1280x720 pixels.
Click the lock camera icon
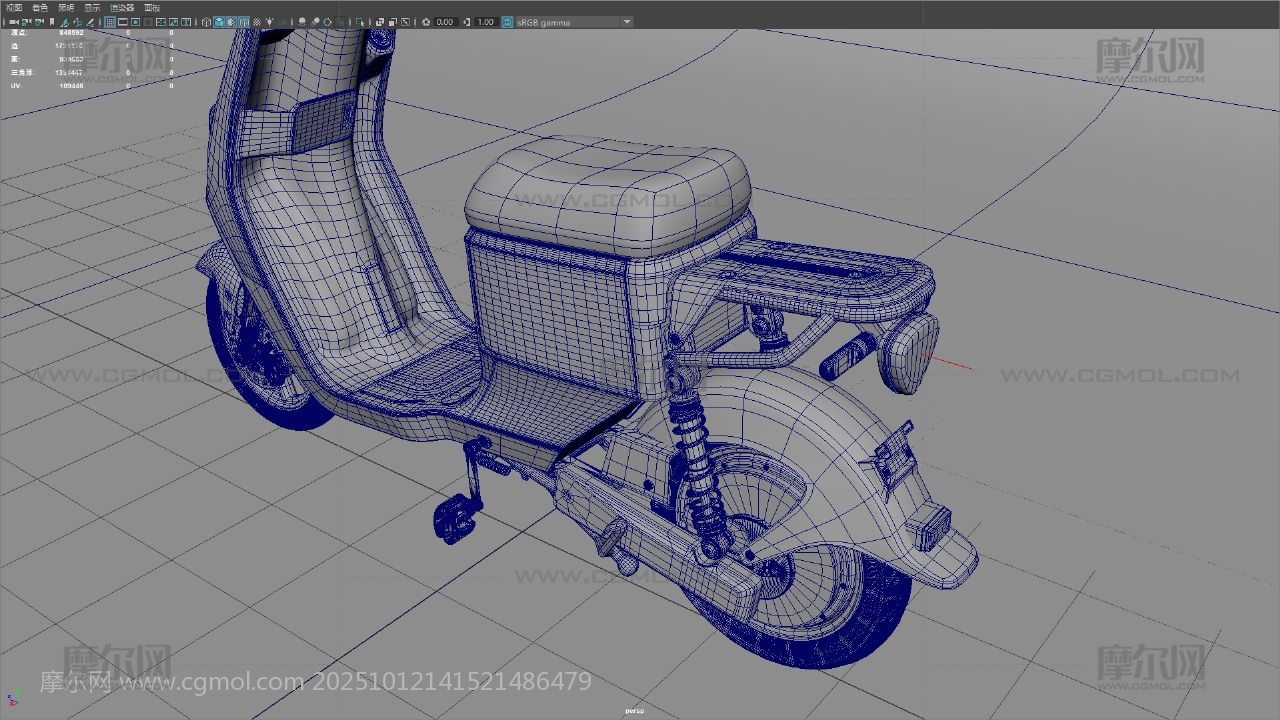coord(27,22)
